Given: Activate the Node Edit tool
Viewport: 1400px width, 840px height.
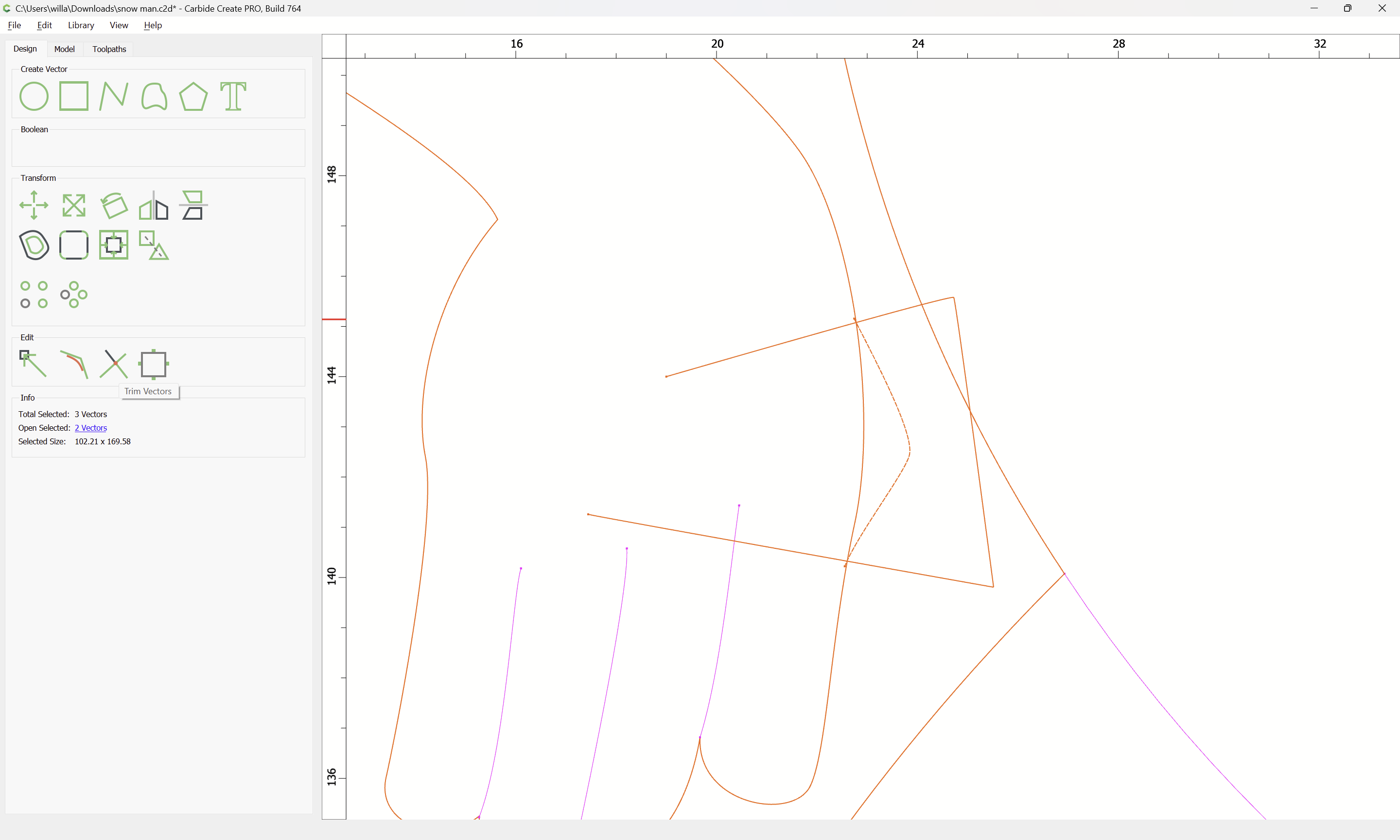Looking at the screenshot, I should click(x=34, y=364).
